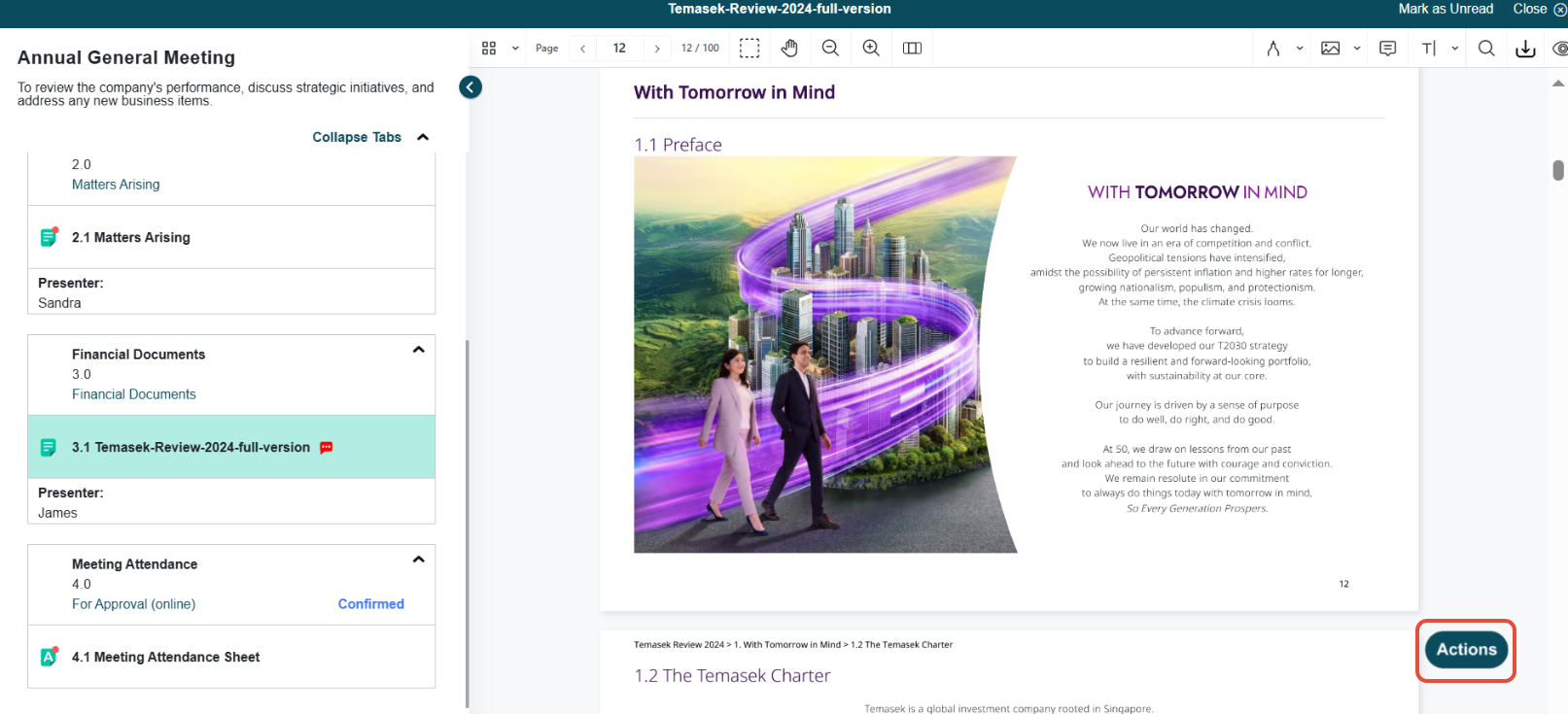Click the preface cover image
The width and height of the screenshot is (1568, 714).
point(825,355)
